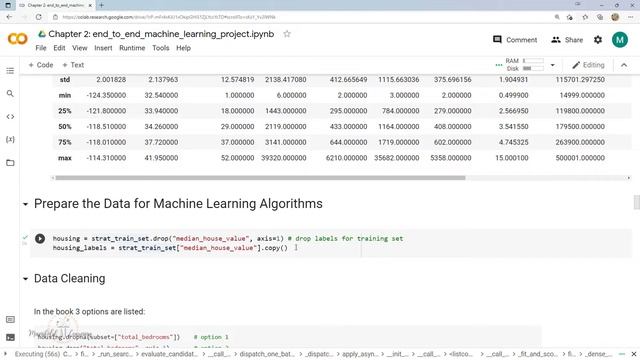
Task: Close the execution status bar
Action: [633, 354]
